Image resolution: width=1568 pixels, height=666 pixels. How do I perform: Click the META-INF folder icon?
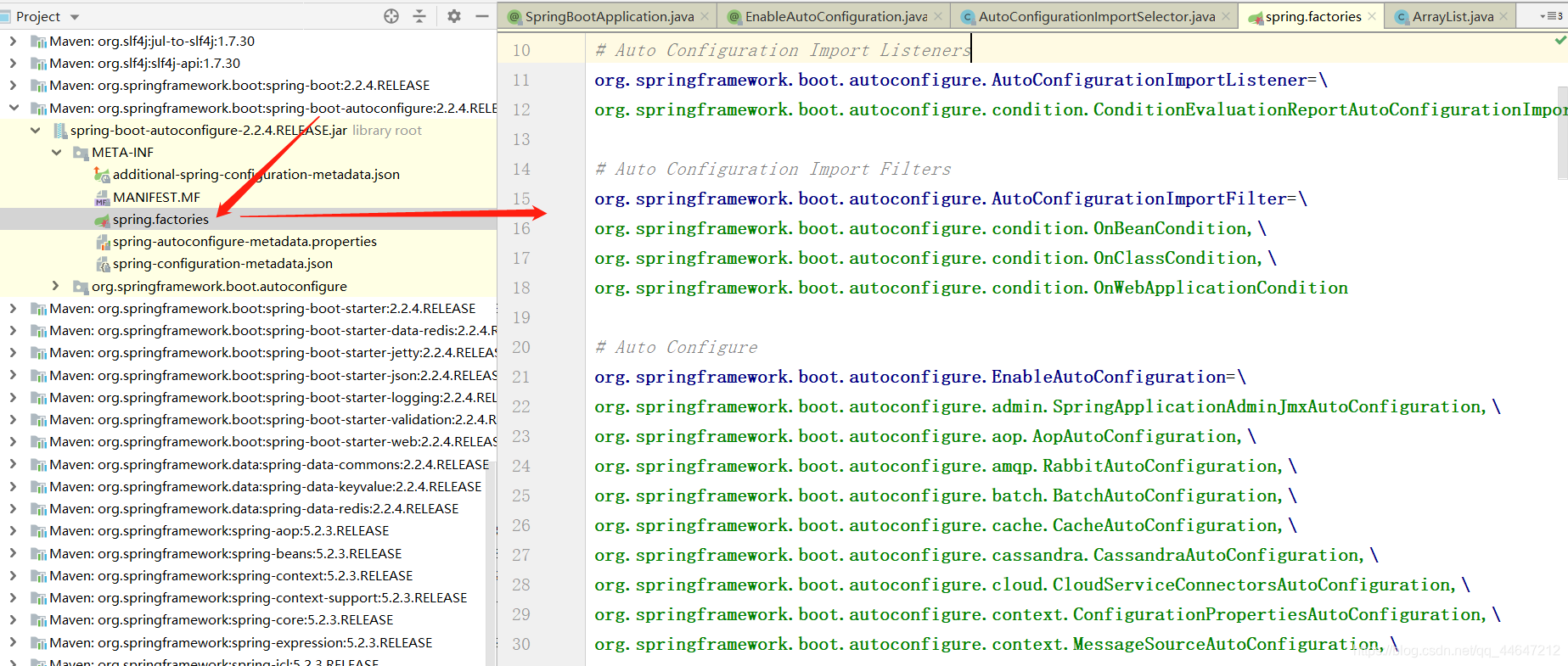pyautogui.click(x=81, y=153)
